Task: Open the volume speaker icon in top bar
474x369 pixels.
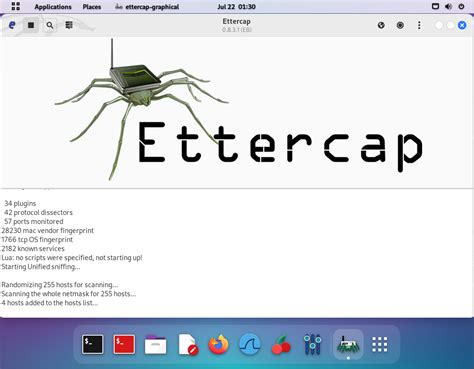Action: [448, 6]
